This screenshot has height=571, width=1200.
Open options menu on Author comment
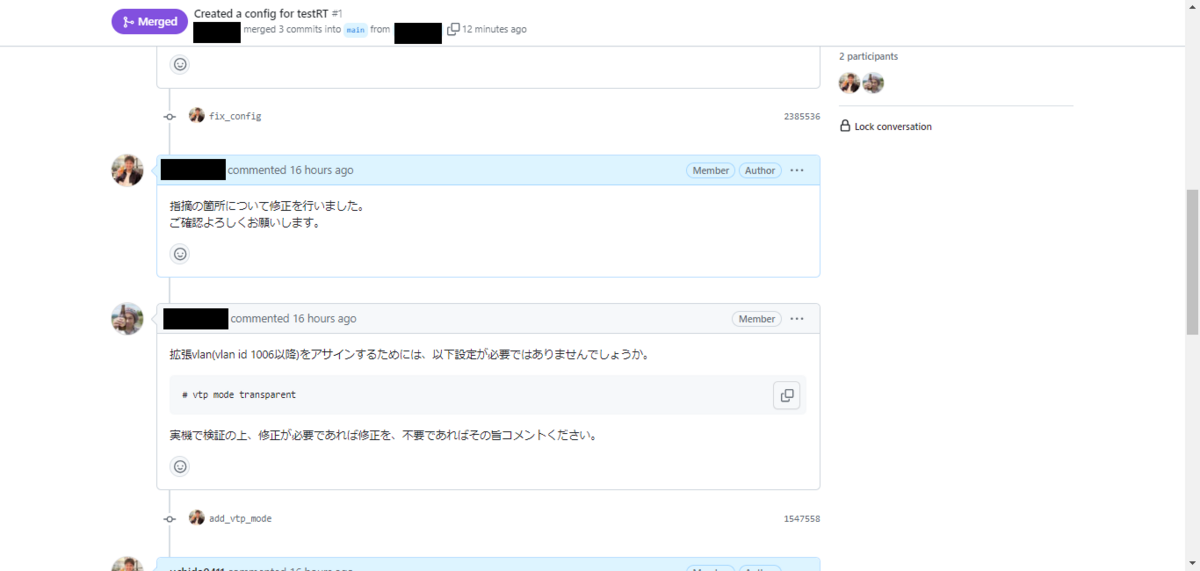click(x=797, y=170)
